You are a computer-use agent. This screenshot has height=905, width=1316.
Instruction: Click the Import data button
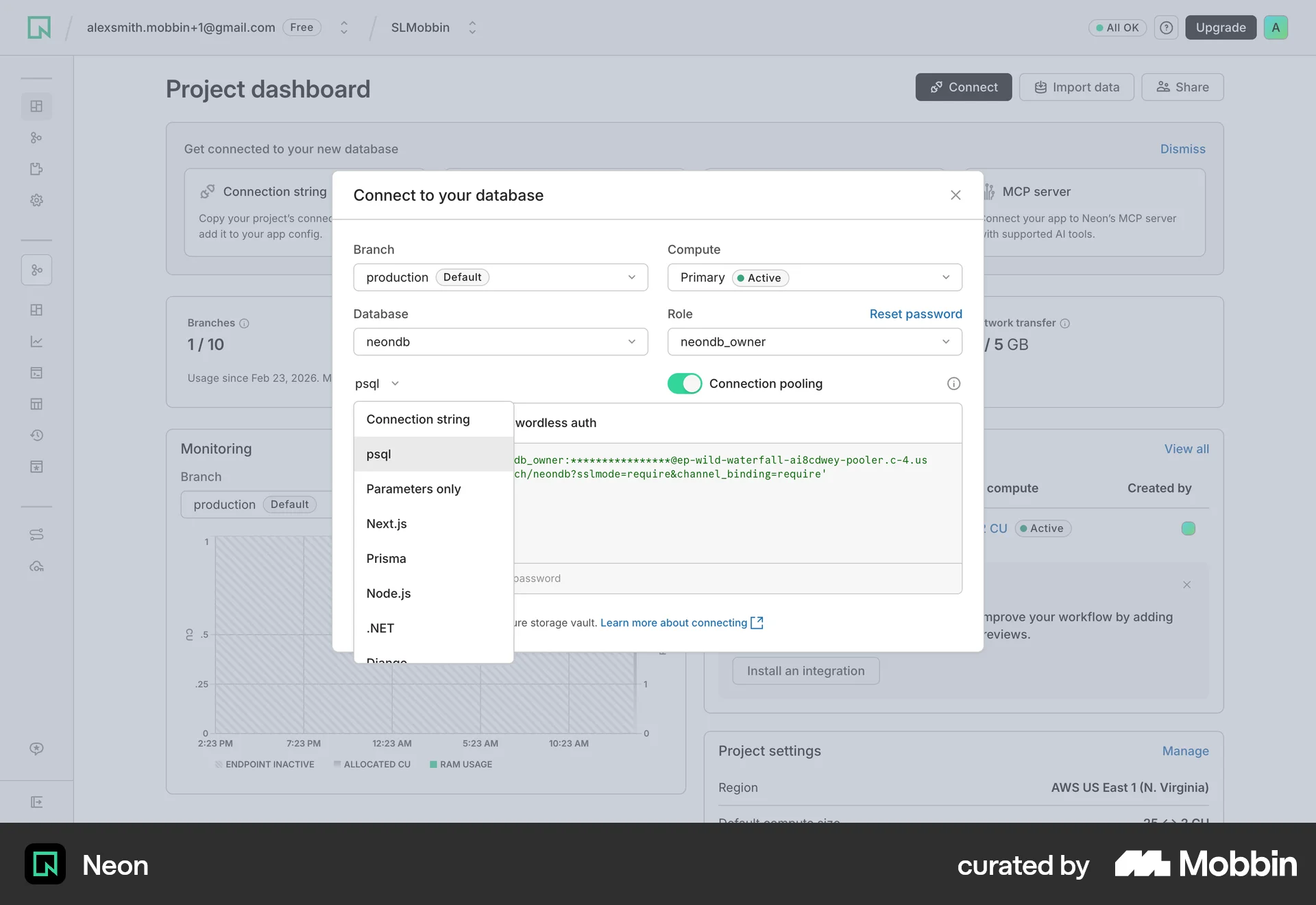point(1076,87)
